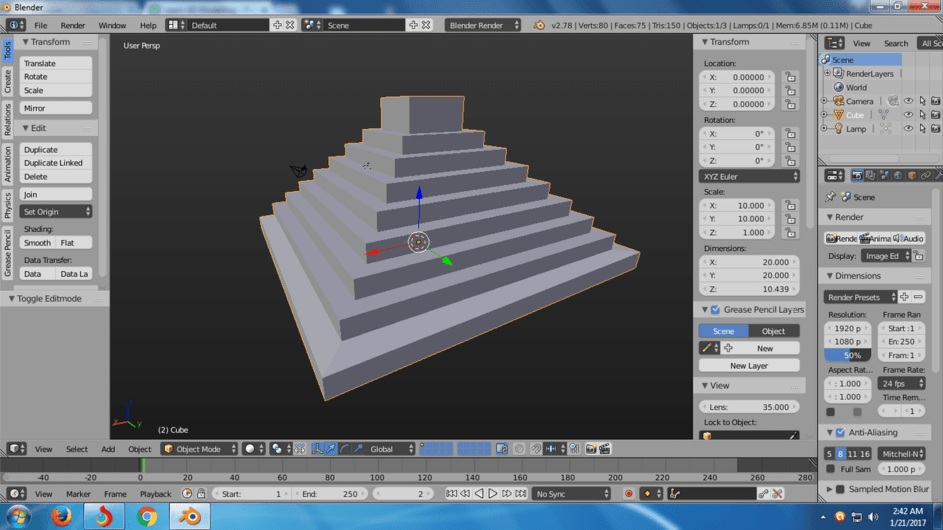Click the Render camera properties icon
This screenshot has width=943, height=530.
tap(857, 176)
